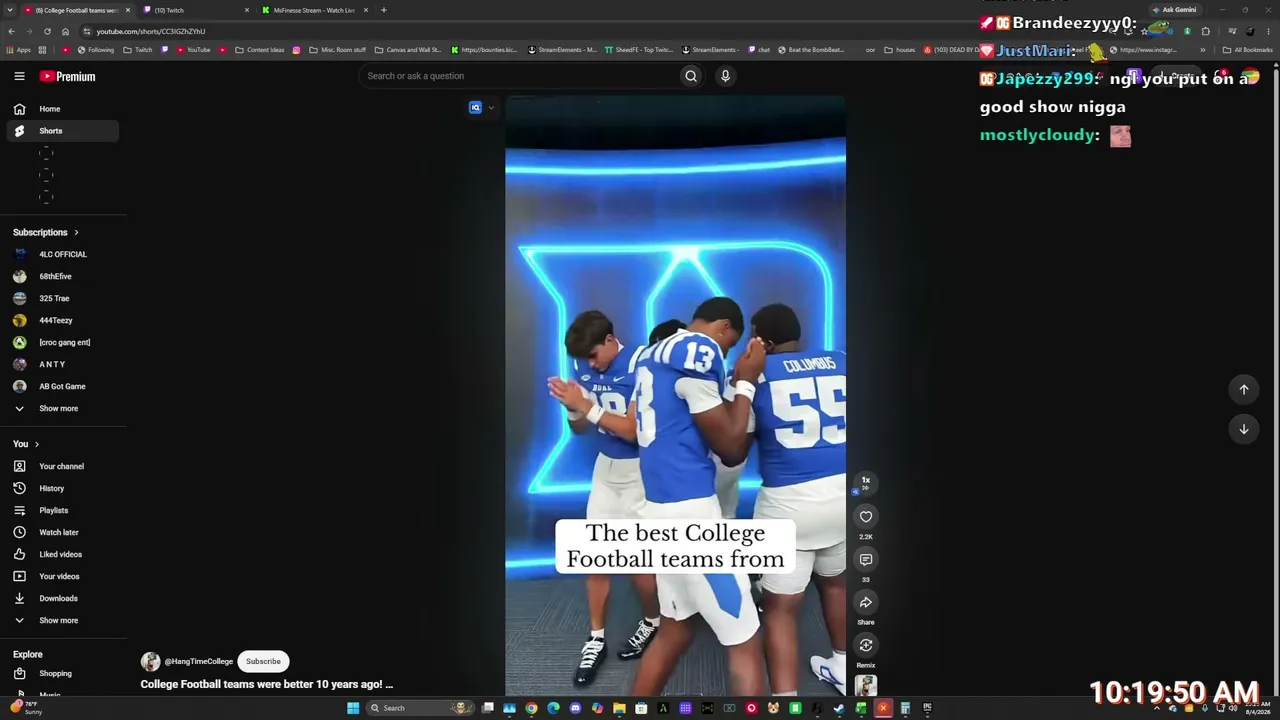Viewport: 1280px width, 720px height.
Task: Open a new browser tab
Action: click(383, 10)
